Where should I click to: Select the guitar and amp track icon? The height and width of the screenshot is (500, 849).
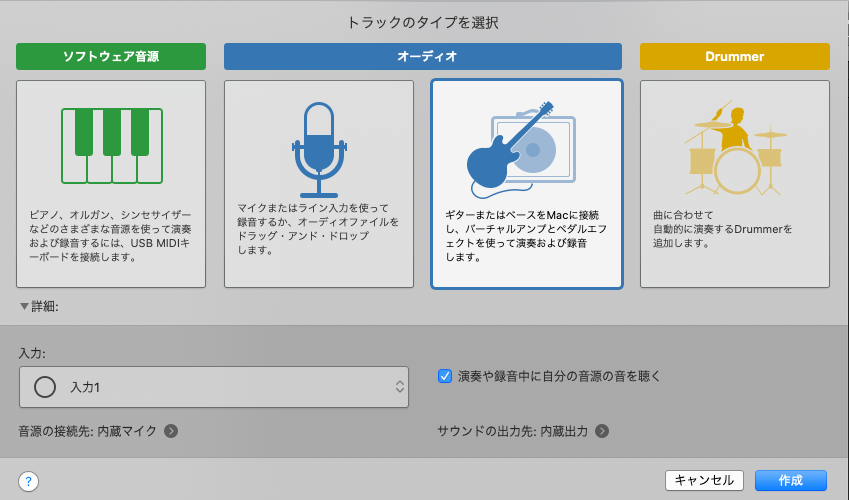click(x=521, y=150)
